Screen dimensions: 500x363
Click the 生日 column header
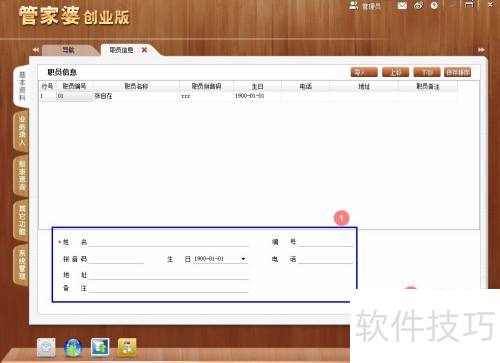pos(257,86)
